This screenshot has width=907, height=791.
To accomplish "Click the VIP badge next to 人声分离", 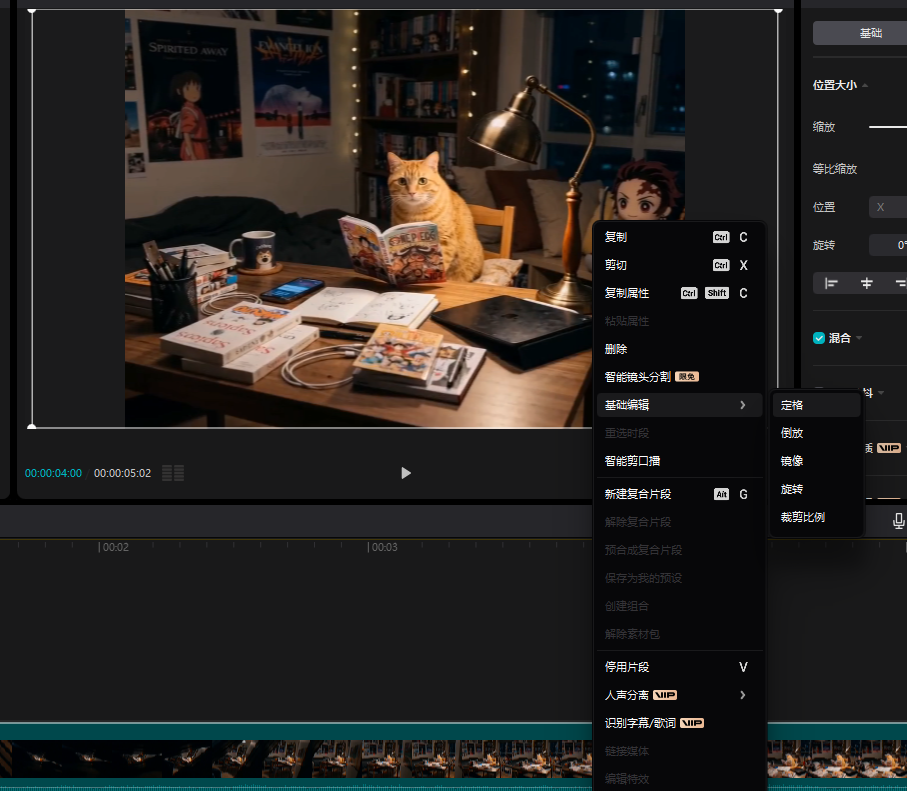I will 667,695.
